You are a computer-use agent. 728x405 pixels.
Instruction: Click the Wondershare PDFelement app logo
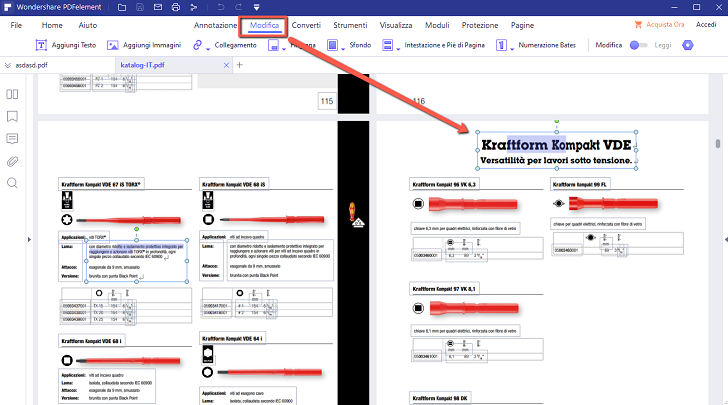[x=7, y=7]
